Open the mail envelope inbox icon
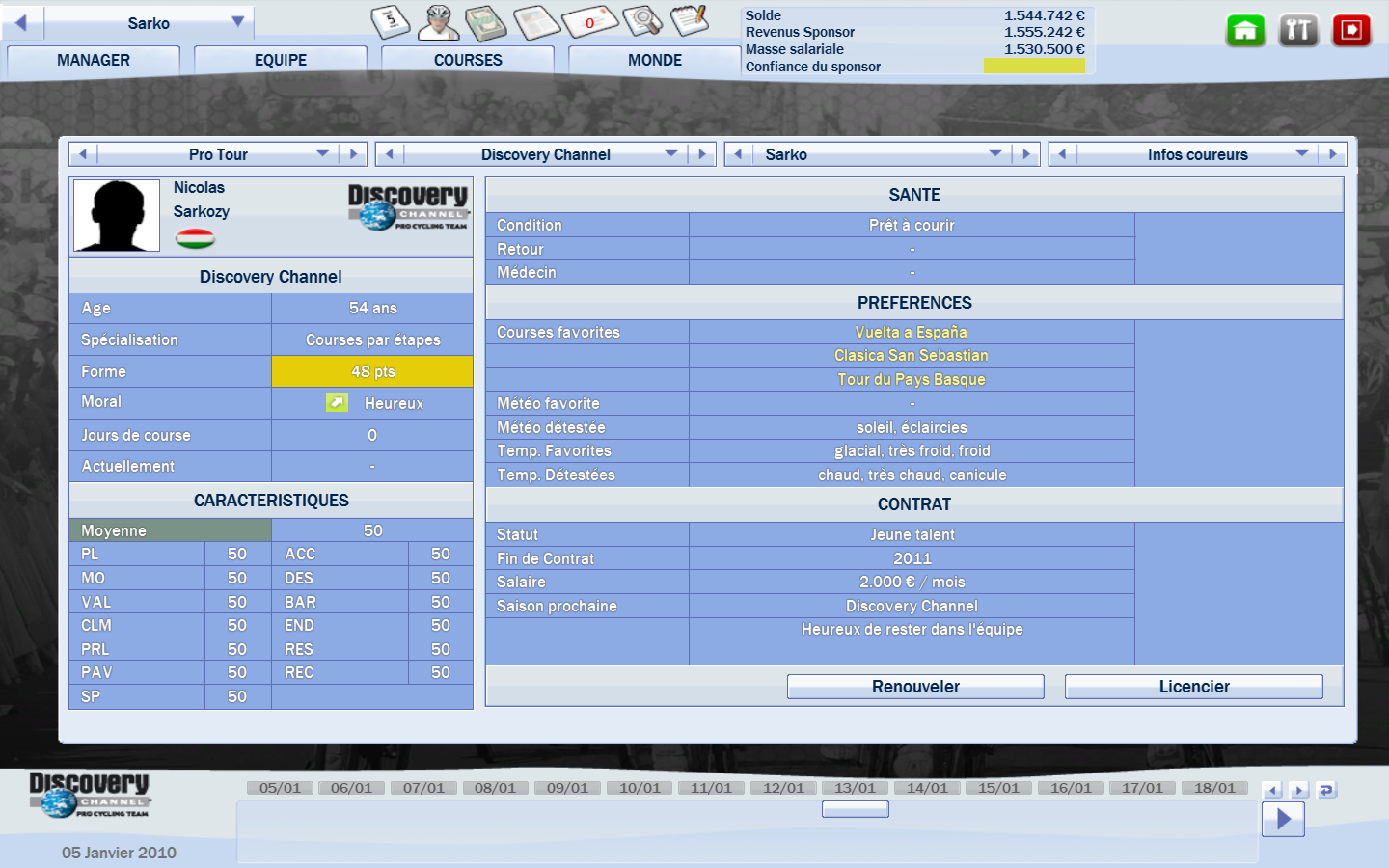 [589, 21]
